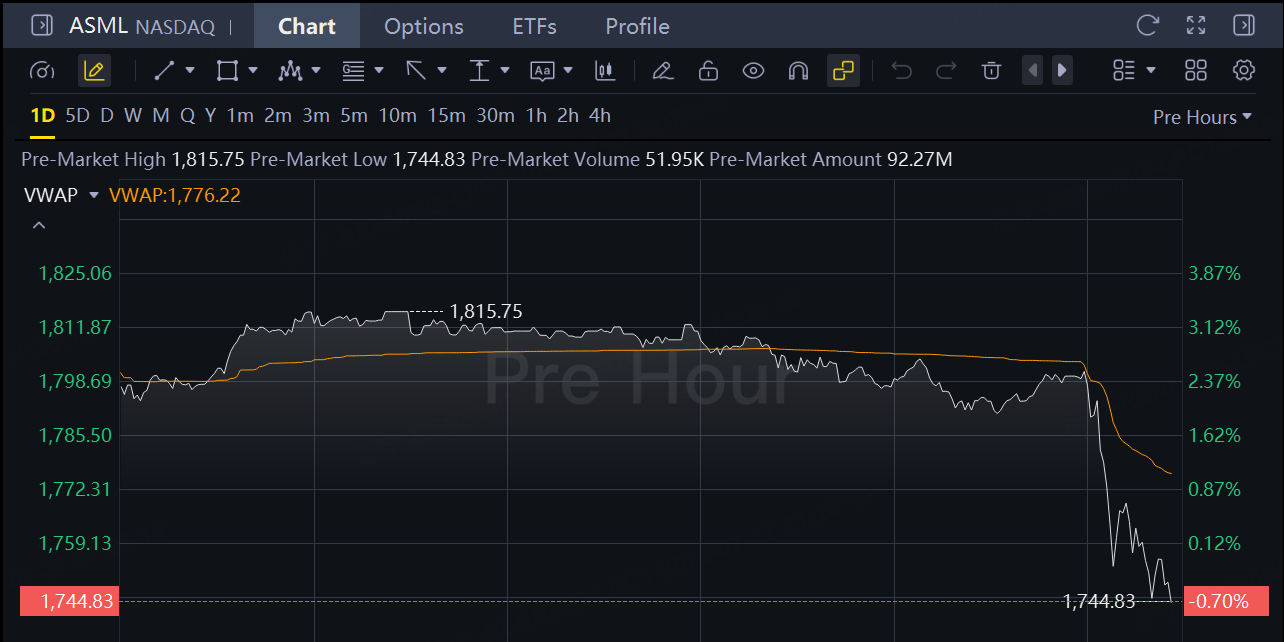Toggle the highlighted continuous drawing icon
The width and height of the screenshot is (1284, 642).
tap(844, 70)
